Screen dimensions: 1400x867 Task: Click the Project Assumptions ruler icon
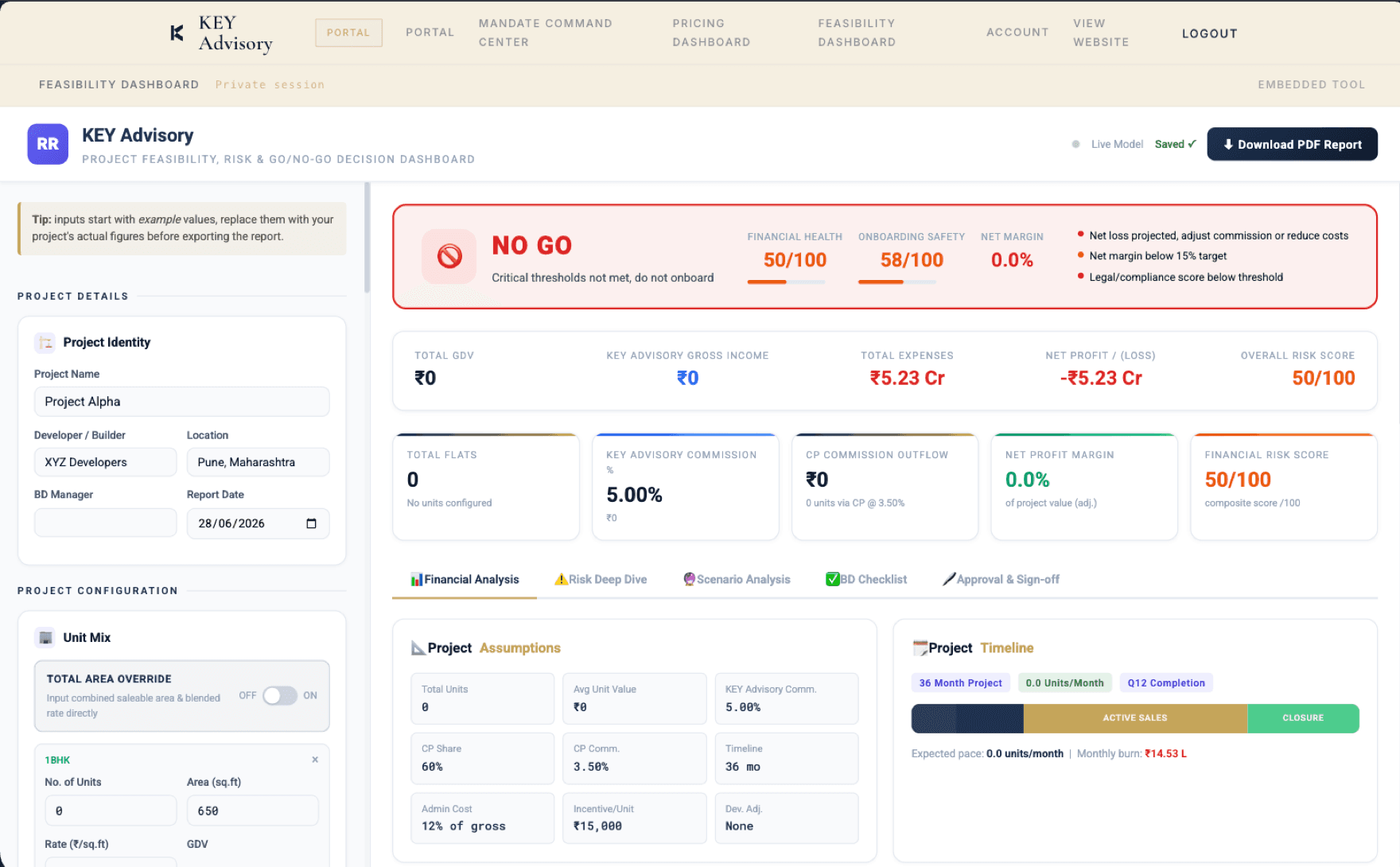tap(418, 648)
